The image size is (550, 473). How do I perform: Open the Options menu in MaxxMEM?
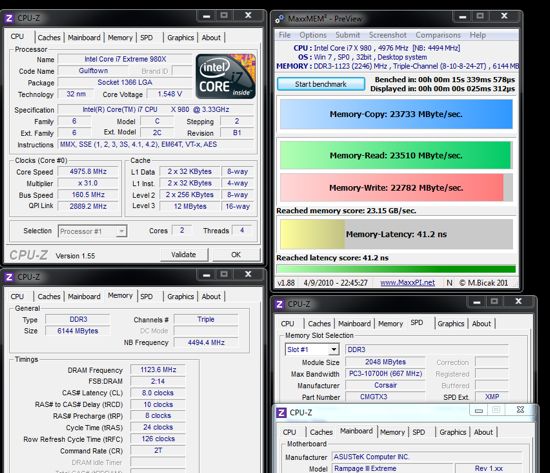pyautogui.click(x=313, y=35)
